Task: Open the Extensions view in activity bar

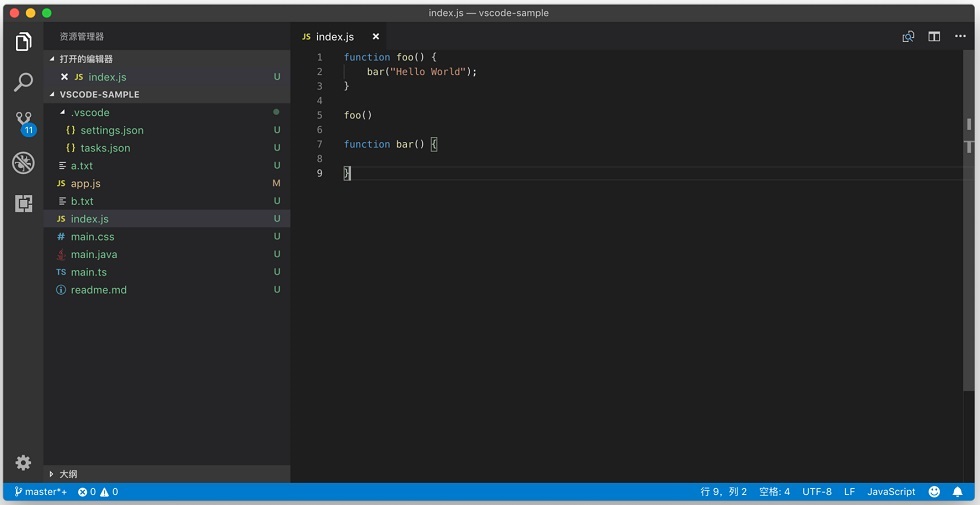Action: tap(23, 203)
